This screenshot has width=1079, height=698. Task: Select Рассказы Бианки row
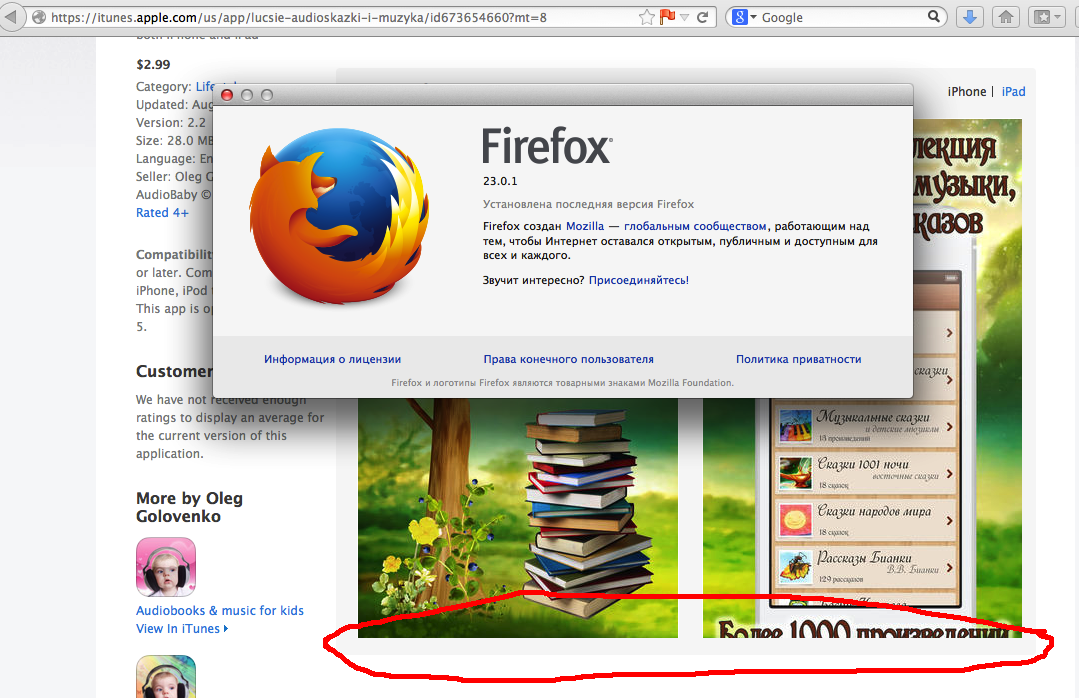866,567
